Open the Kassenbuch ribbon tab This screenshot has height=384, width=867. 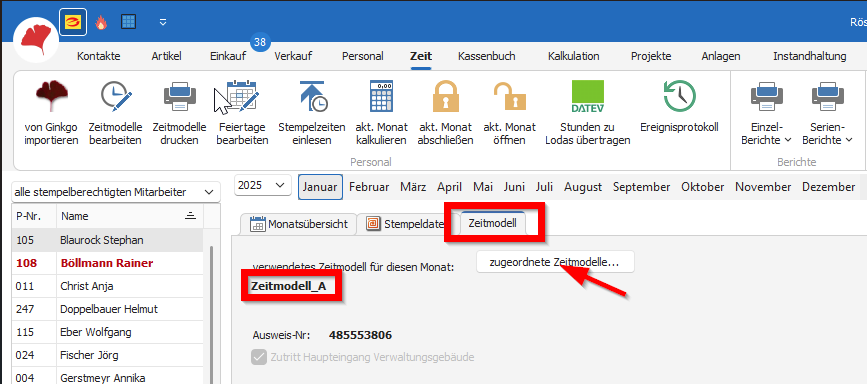(x=487, y=56)
